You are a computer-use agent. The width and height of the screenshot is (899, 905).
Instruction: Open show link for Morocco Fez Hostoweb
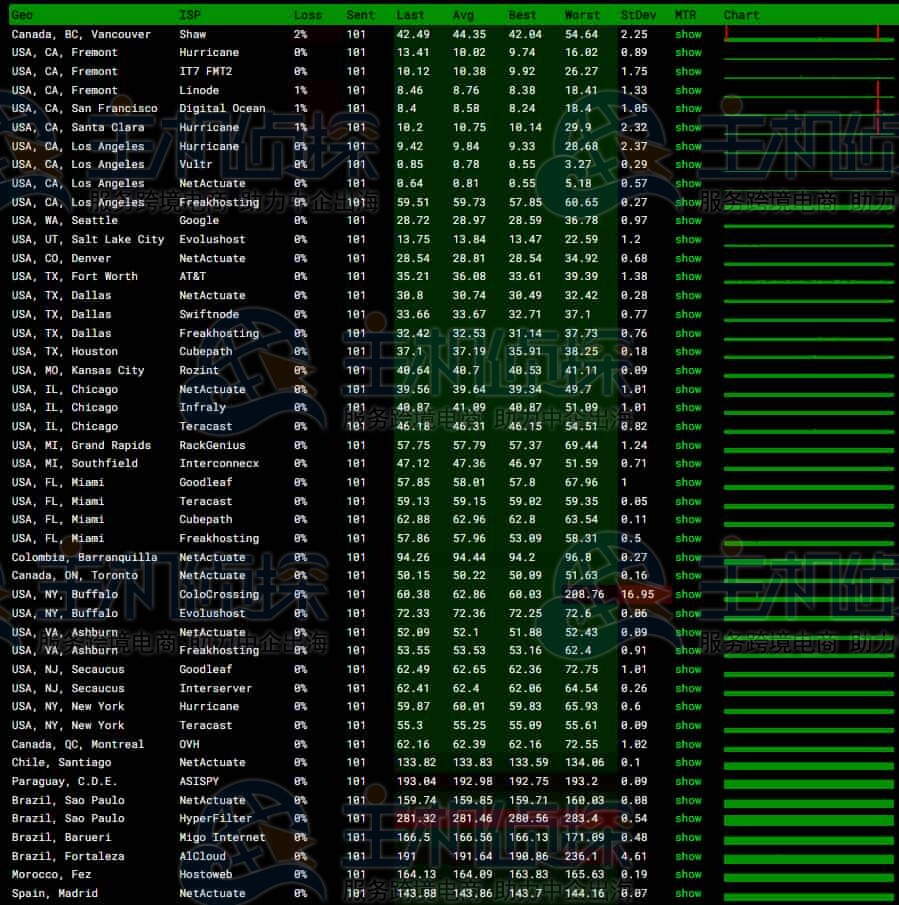(688, 875)
